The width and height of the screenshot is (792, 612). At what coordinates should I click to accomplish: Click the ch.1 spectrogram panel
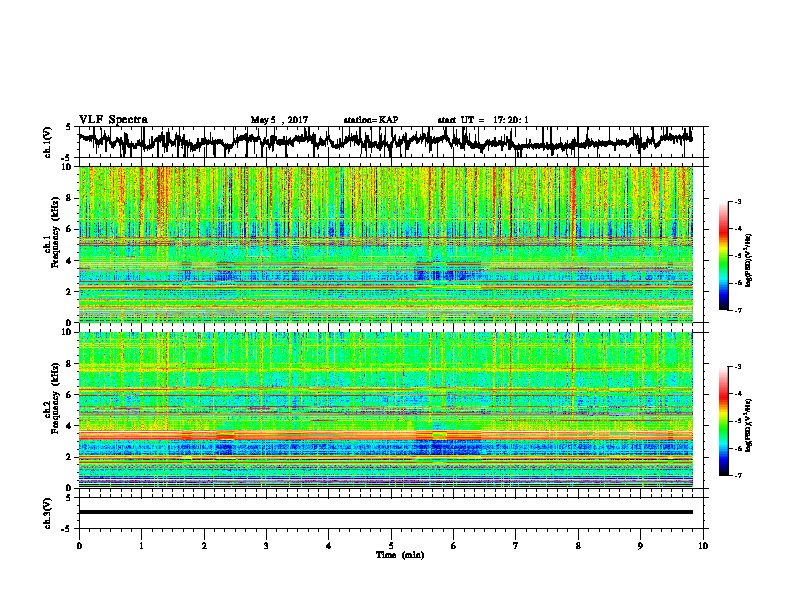point(385,244)
